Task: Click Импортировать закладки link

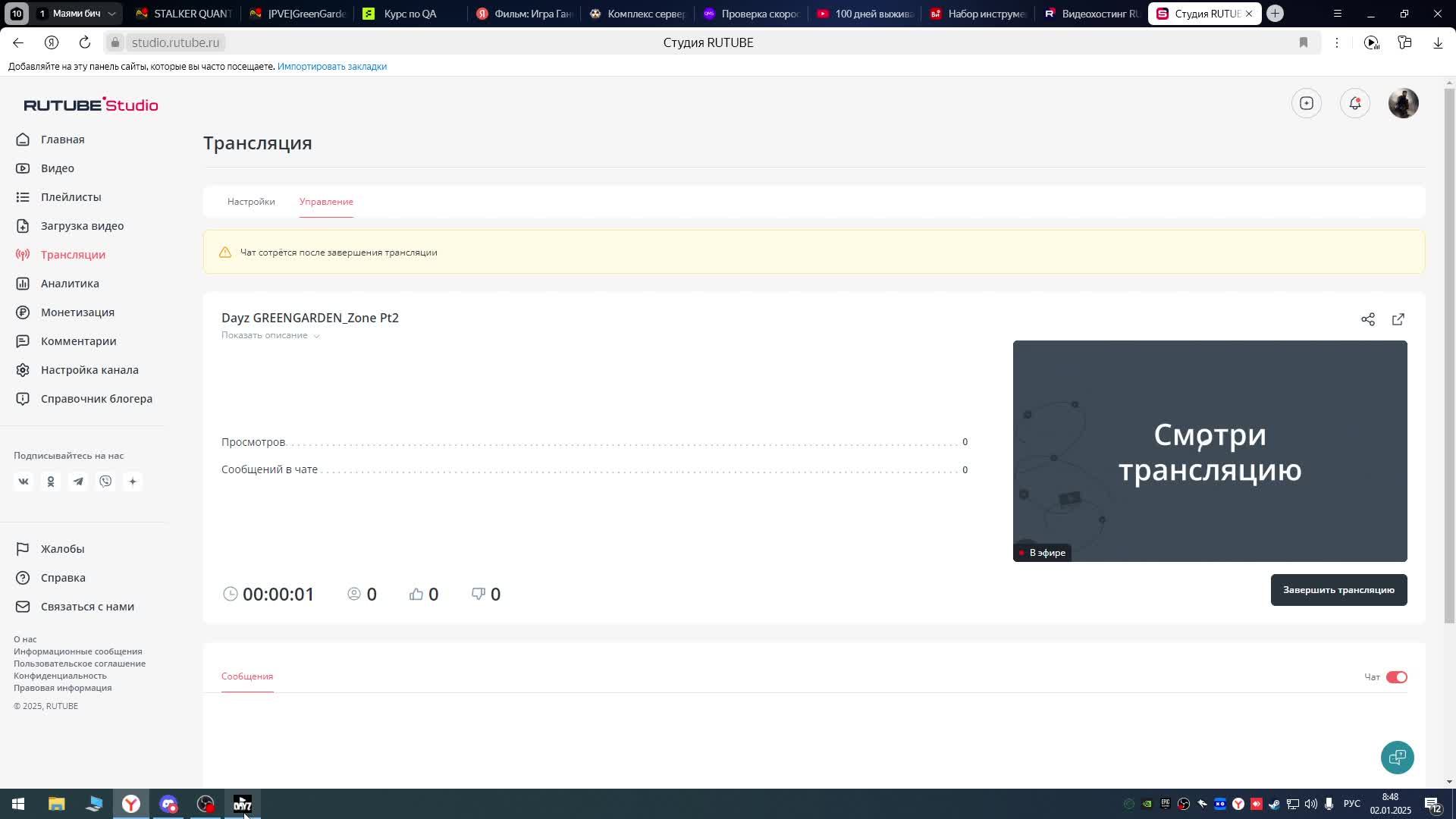Action: coord(332,67)
